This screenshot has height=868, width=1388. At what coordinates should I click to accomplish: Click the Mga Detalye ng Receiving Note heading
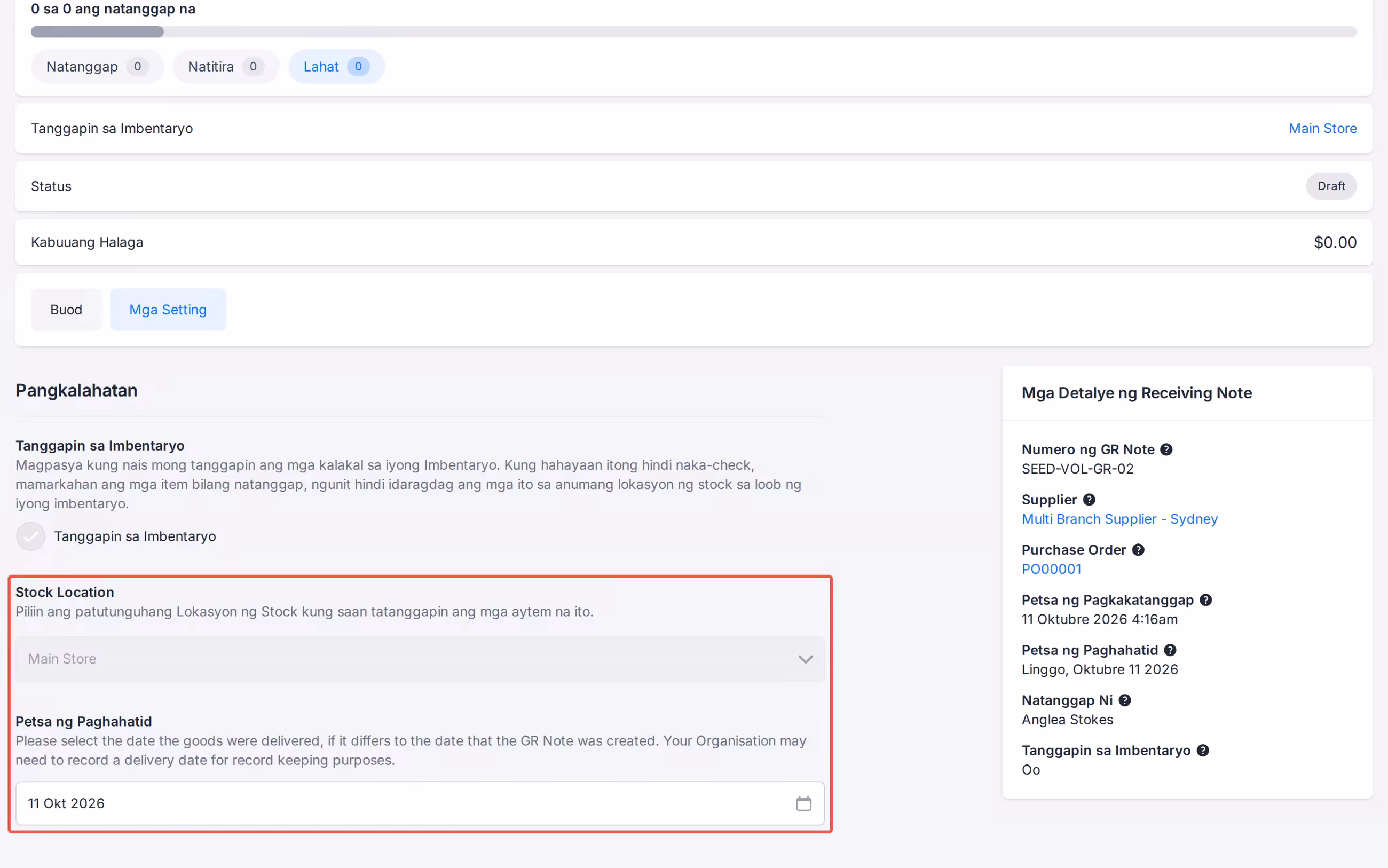click(x=1136, y=393)
